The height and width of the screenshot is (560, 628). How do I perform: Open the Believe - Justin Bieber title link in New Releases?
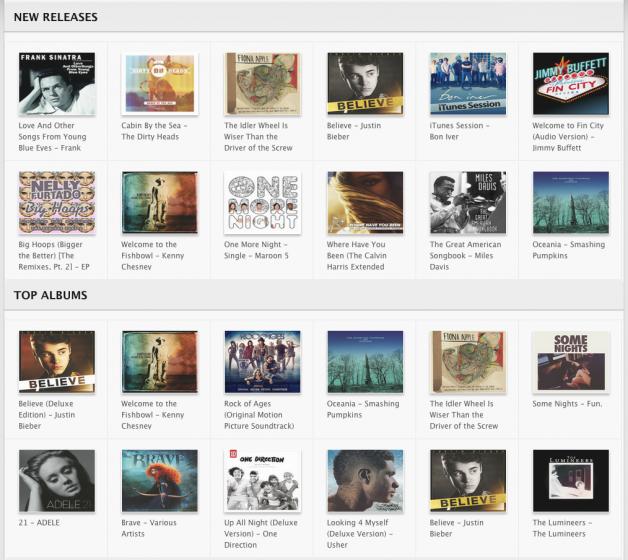[x=354, y=131]
